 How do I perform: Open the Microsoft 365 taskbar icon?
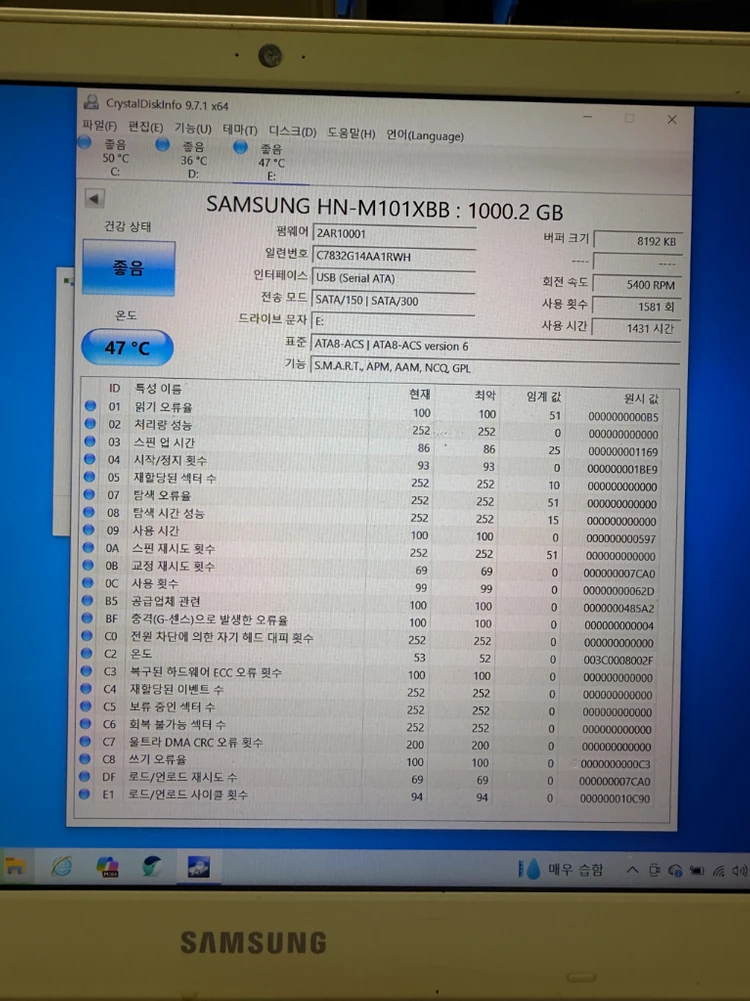click(107, 866)
